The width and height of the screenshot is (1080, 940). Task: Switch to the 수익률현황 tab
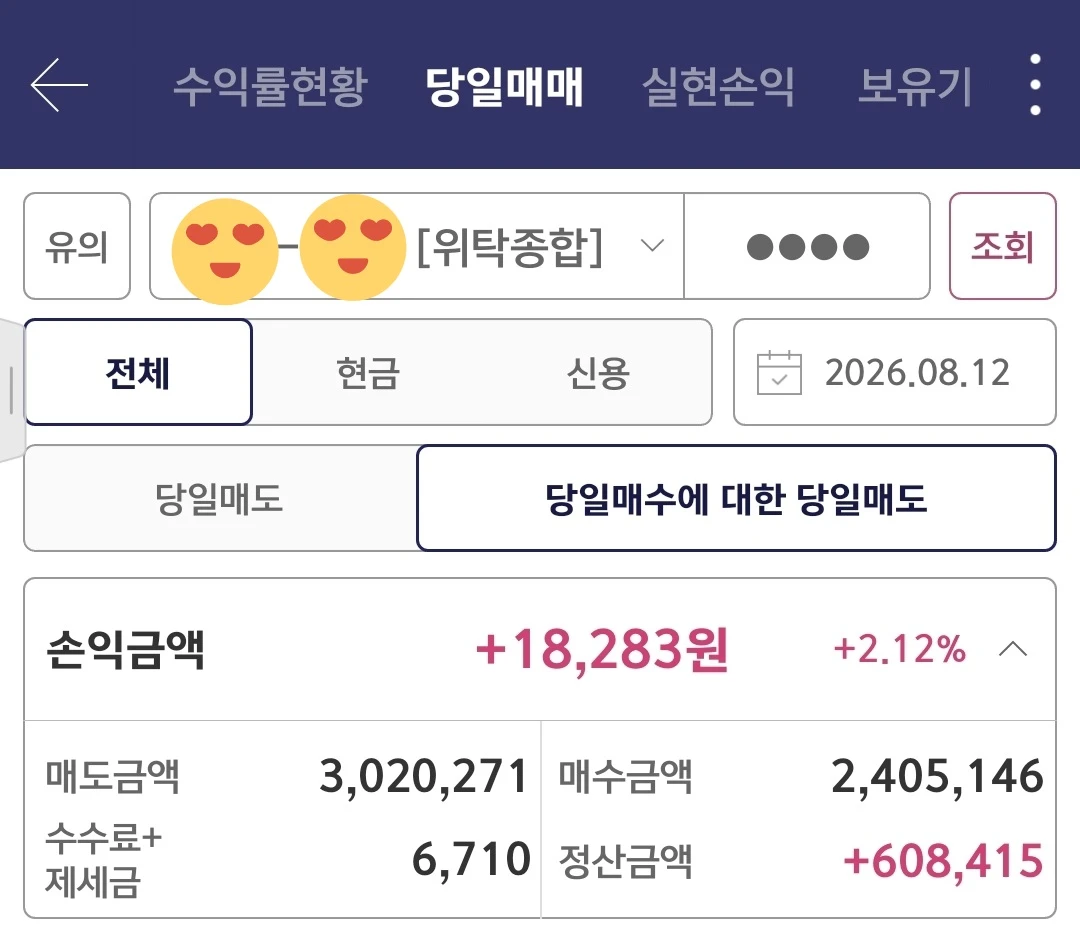[270, 87]
